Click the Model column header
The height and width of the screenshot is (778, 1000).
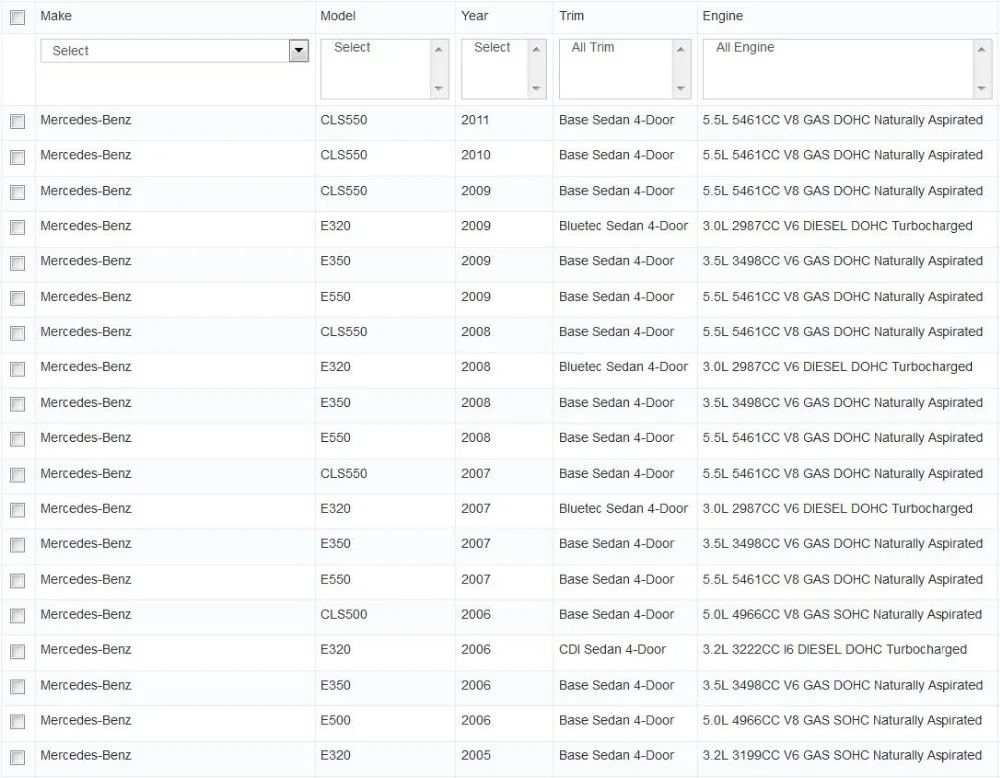pos(338,16)
